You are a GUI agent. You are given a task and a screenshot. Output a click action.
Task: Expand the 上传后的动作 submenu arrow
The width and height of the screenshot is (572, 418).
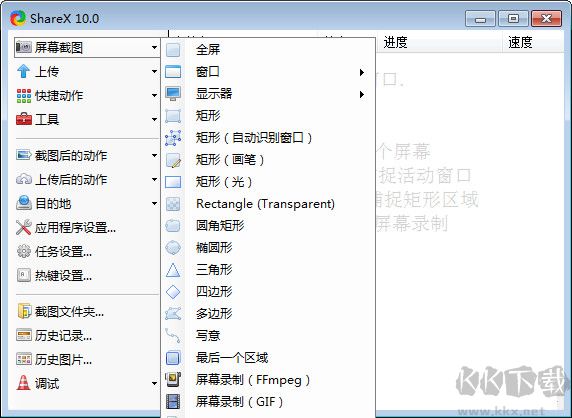click(154, 179)
